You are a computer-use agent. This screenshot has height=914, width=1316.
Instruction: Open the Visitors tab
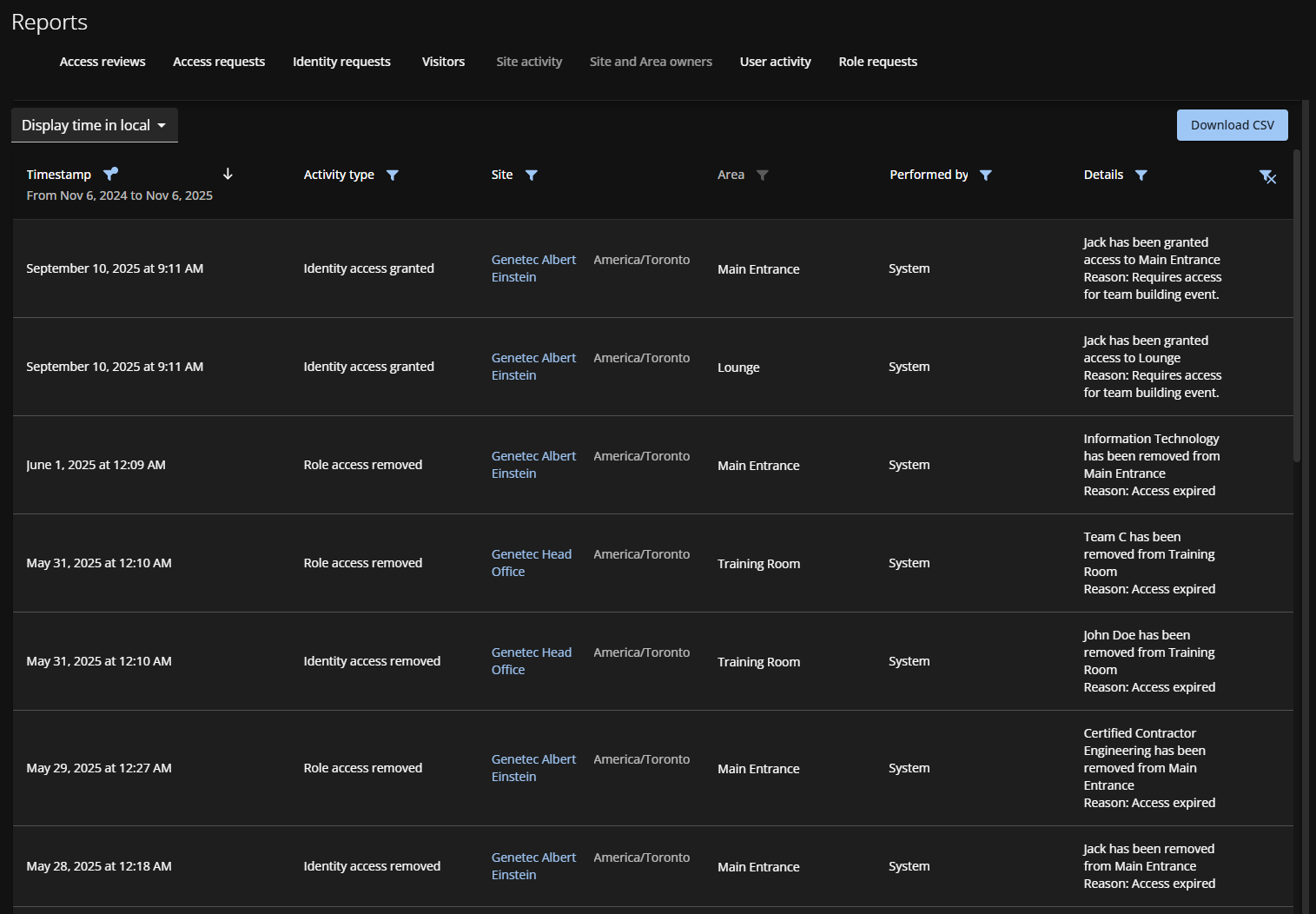click(443, 62)
